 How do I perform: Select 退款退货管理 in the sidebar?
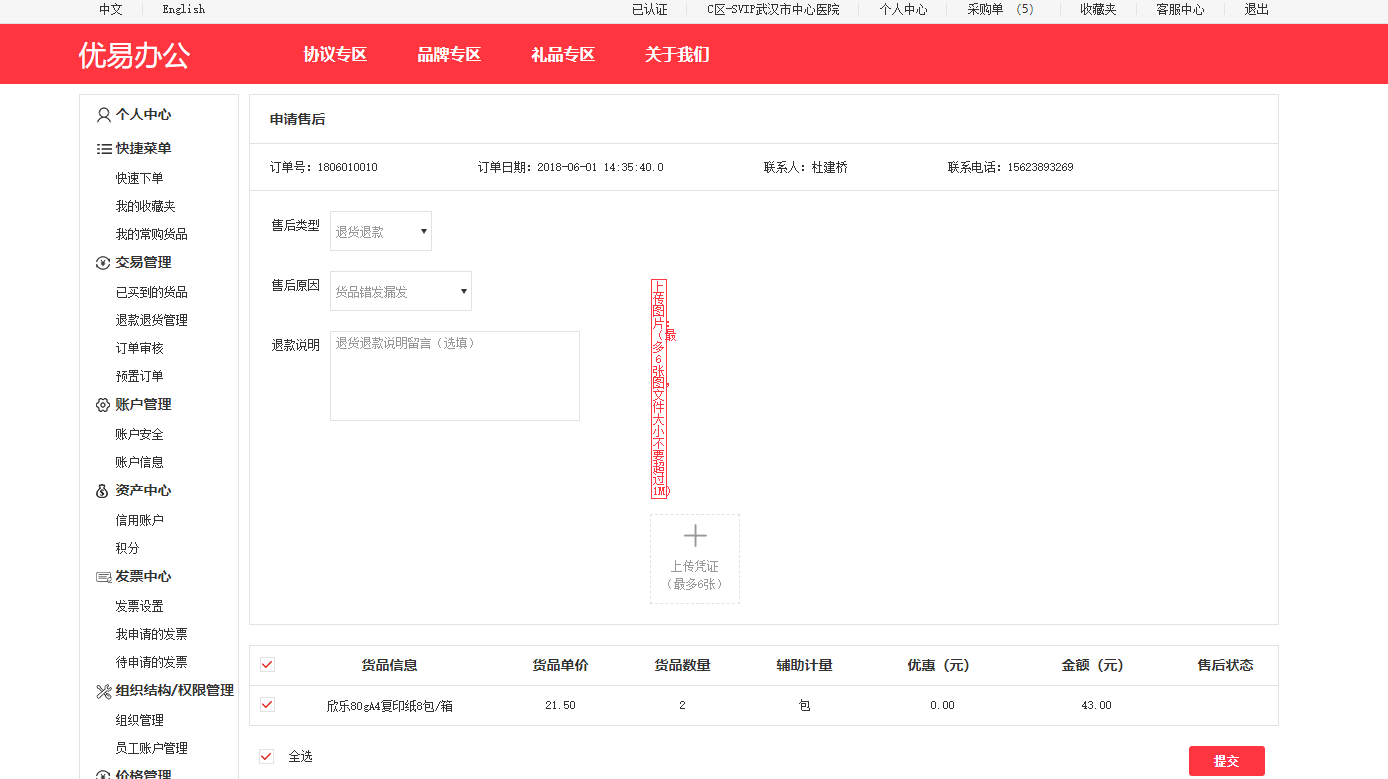151,320
